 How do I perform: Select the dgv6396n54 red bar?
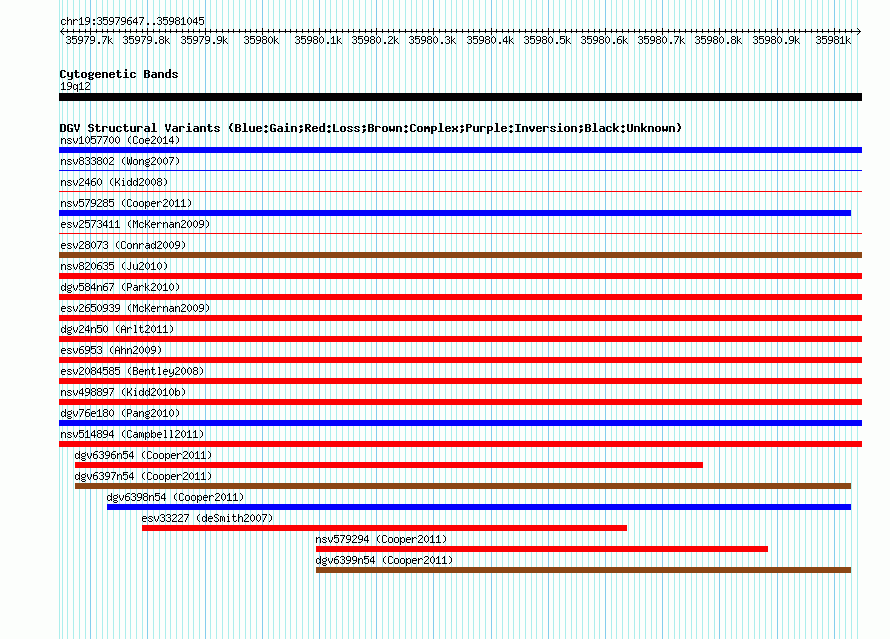389,465
